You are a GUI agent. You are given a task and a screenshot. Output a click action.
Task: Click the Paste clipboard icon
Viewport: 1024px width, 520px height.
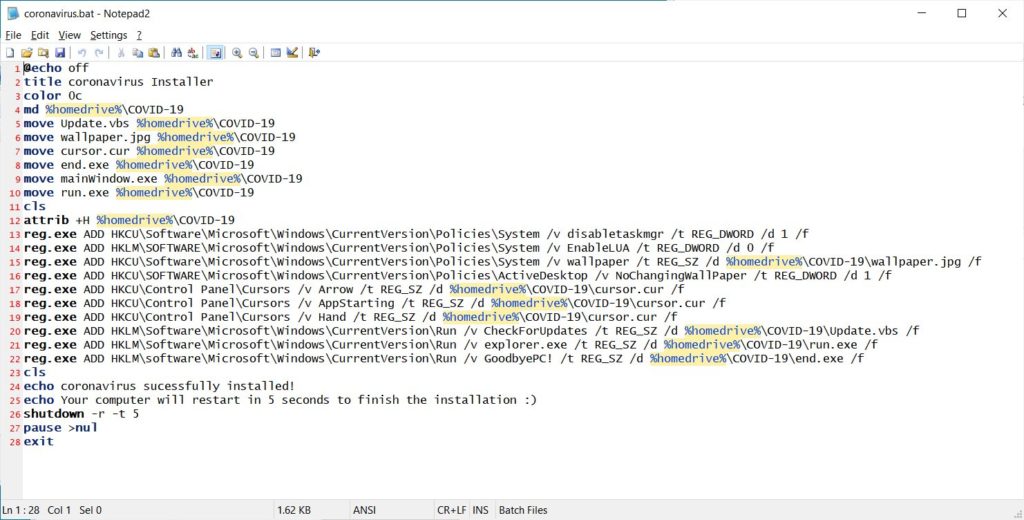coord(154,53)
